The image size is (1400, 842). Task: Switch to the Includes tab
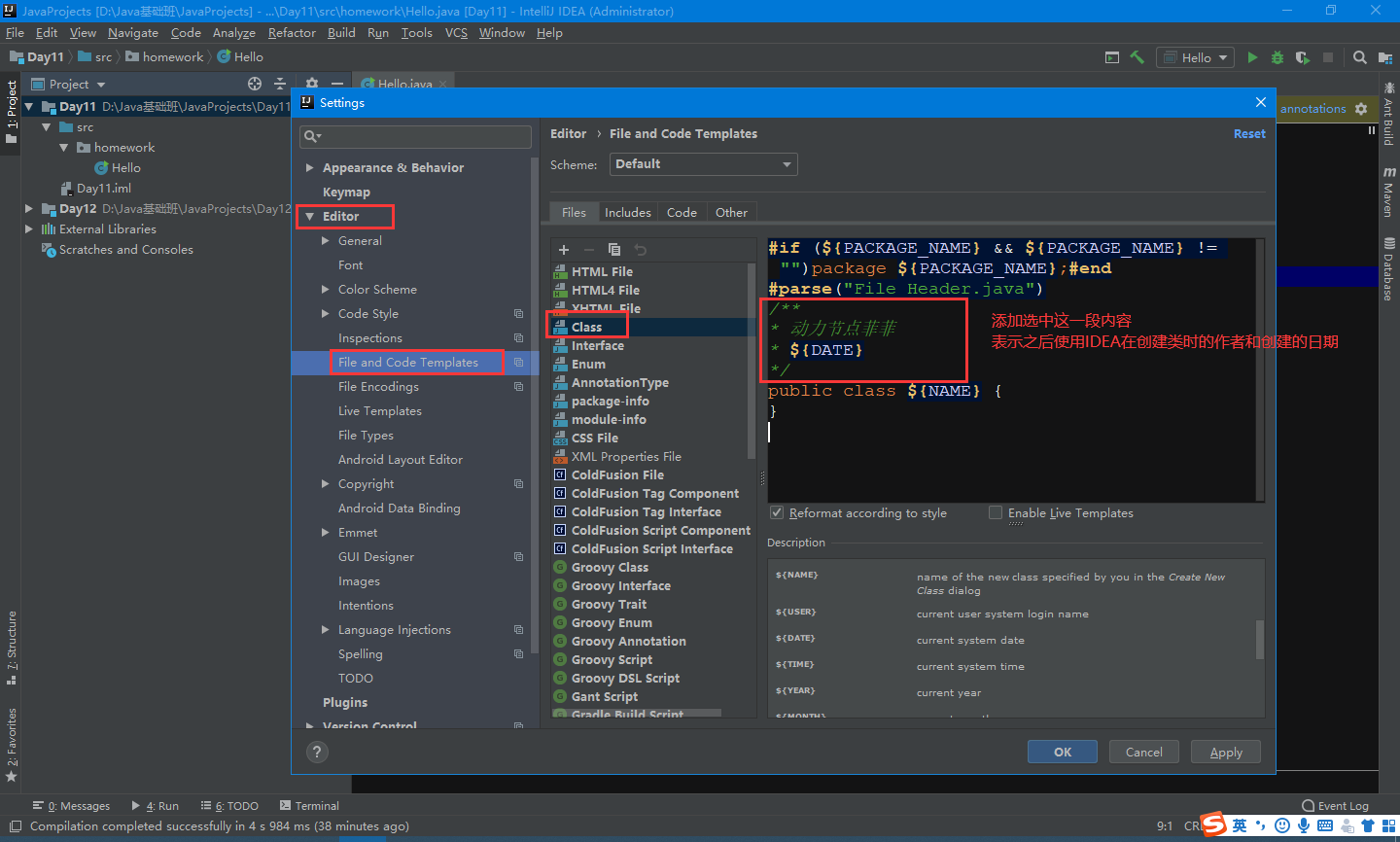(627, 212)
